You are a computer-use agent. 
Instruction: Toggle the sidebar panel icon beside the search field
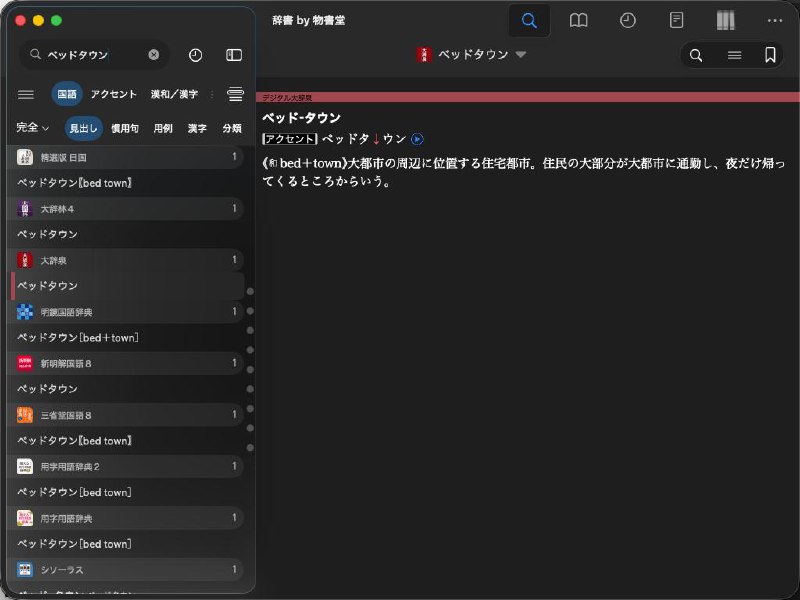pyautogui.click(x=235, y=55)
